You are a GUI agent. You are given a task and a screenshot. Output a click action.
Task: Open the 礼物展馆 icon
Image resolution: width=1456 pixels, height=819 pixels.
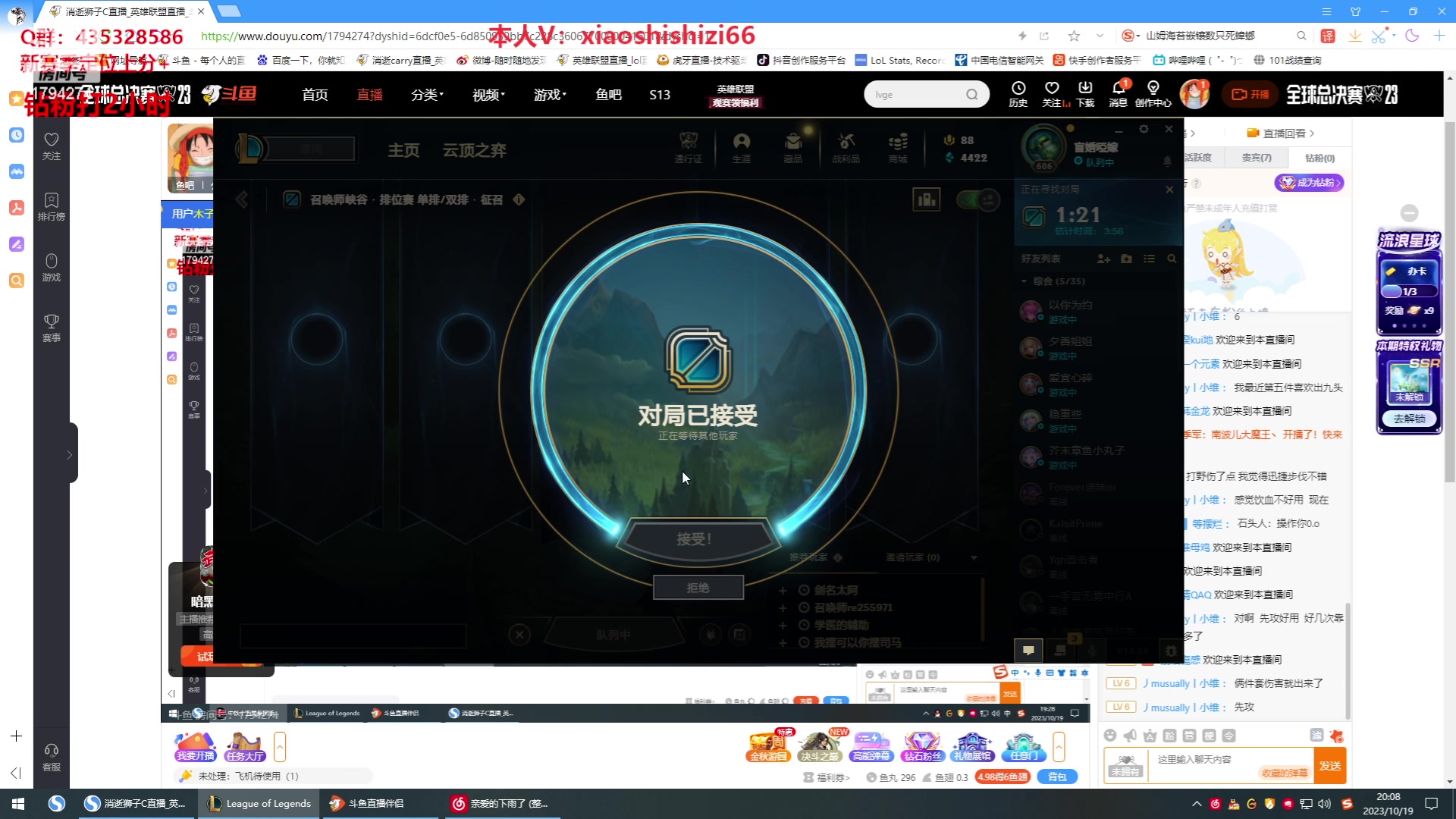point(973,747)
